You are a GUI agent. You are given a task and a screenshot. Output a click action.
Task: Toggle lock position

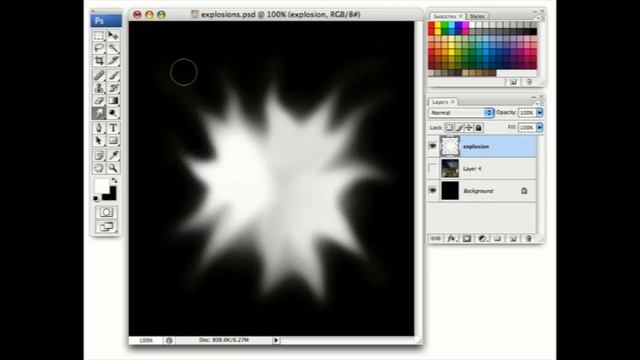(x=469, y=128)
